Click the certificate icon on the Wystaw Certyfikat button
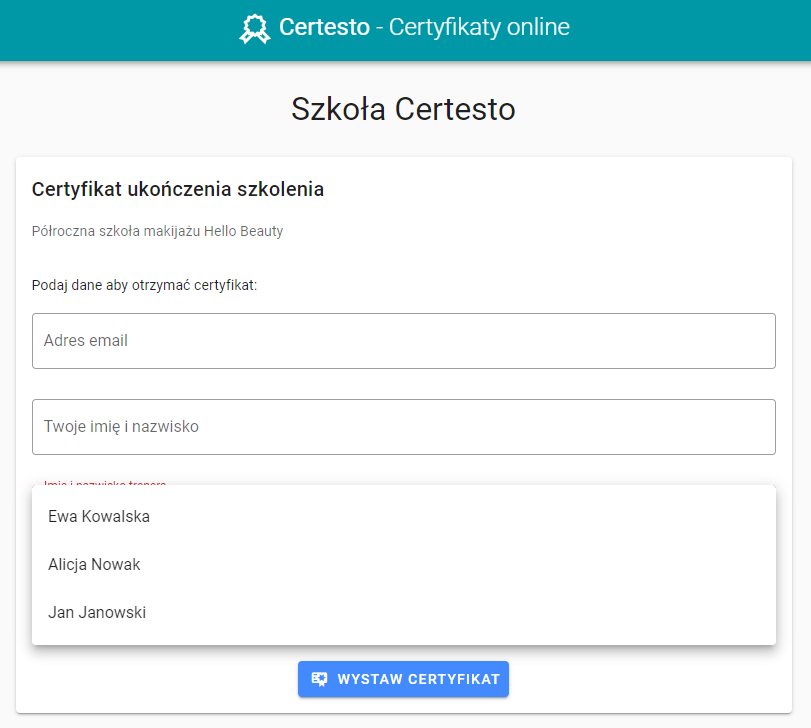This screenshot has height=728, width=811. pyautogui.click(x=319, y=679)
